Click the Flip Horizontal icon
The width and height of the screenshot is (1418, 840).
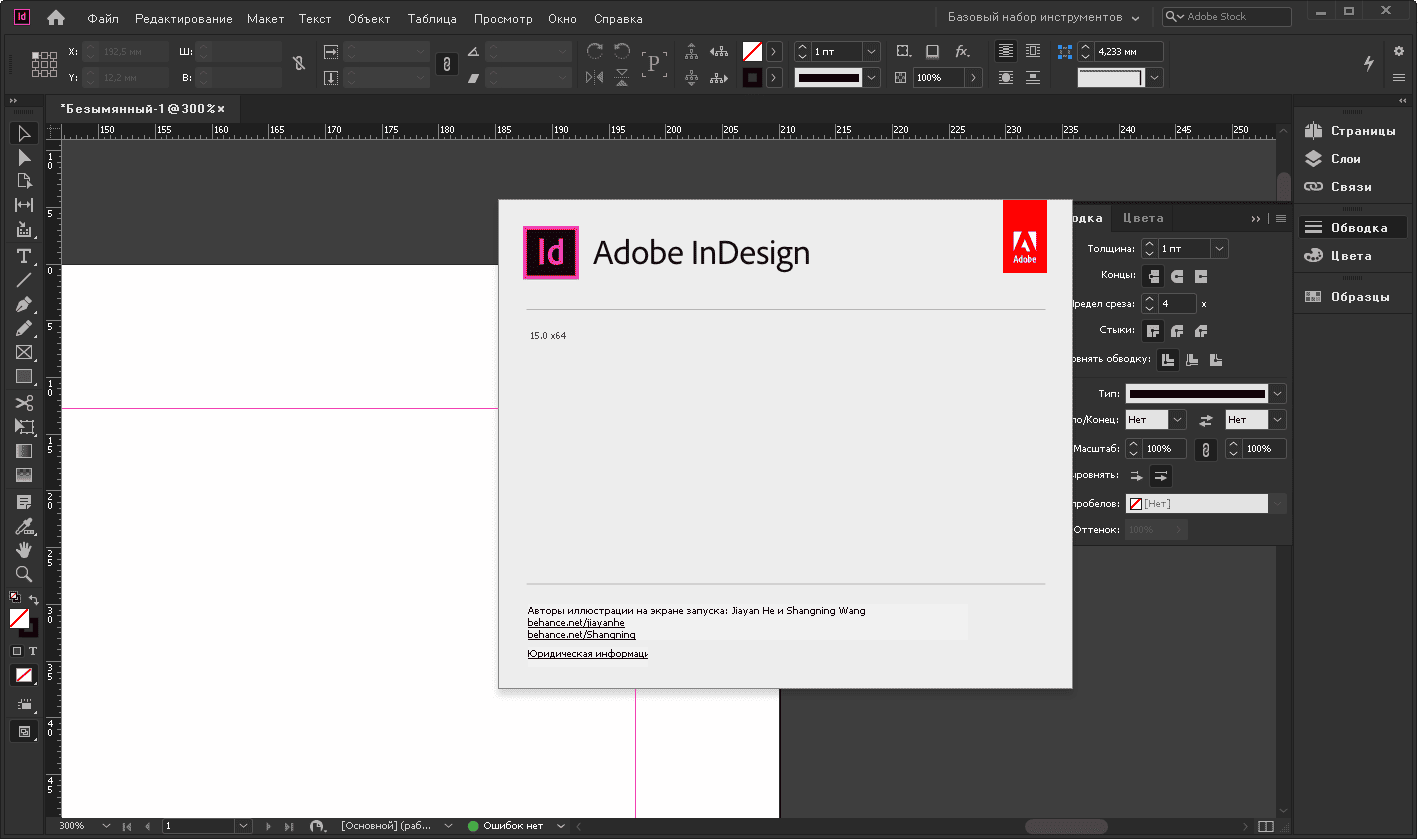(x=595, y=77)
